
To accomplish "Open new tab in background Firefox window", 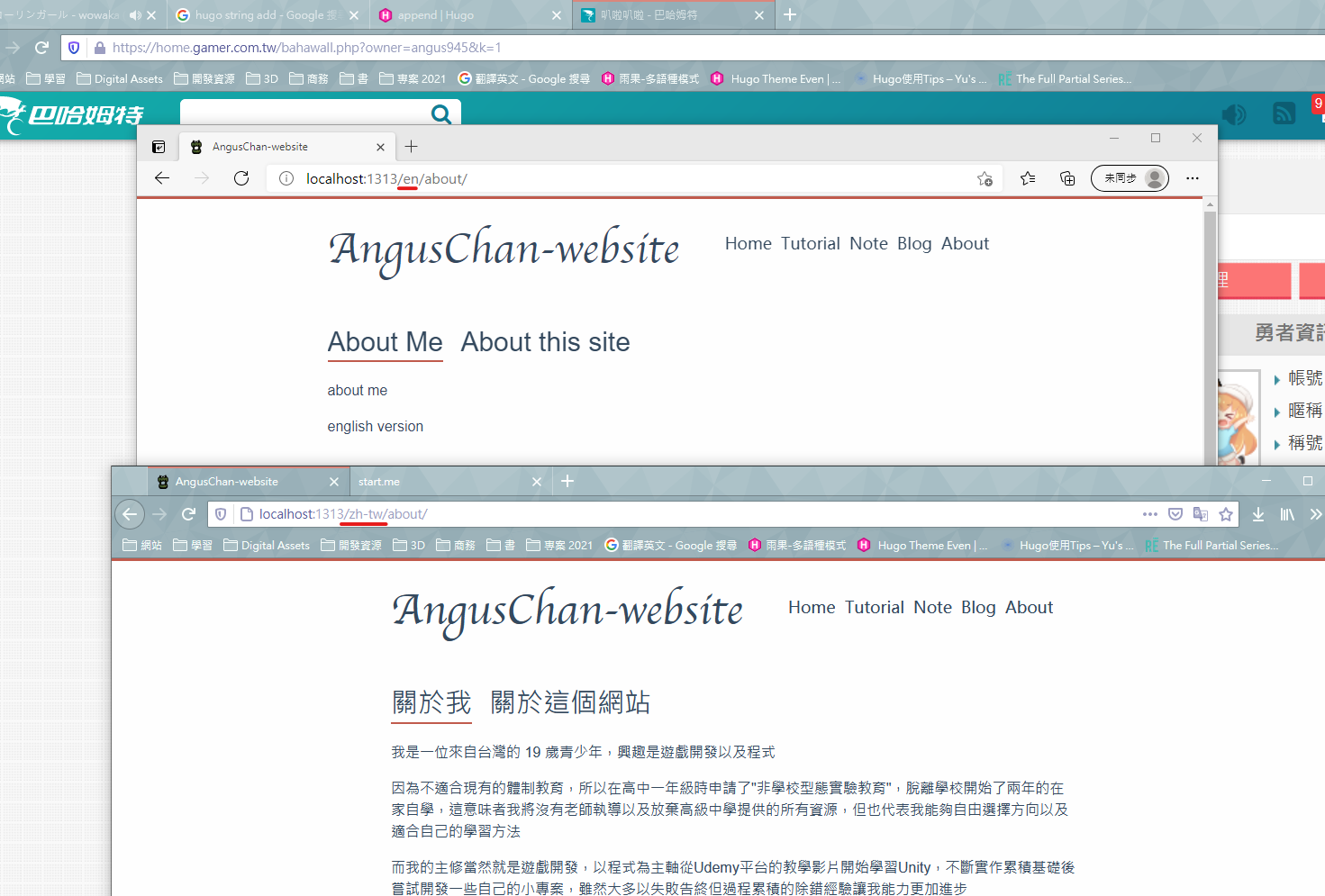I will 790,14.
